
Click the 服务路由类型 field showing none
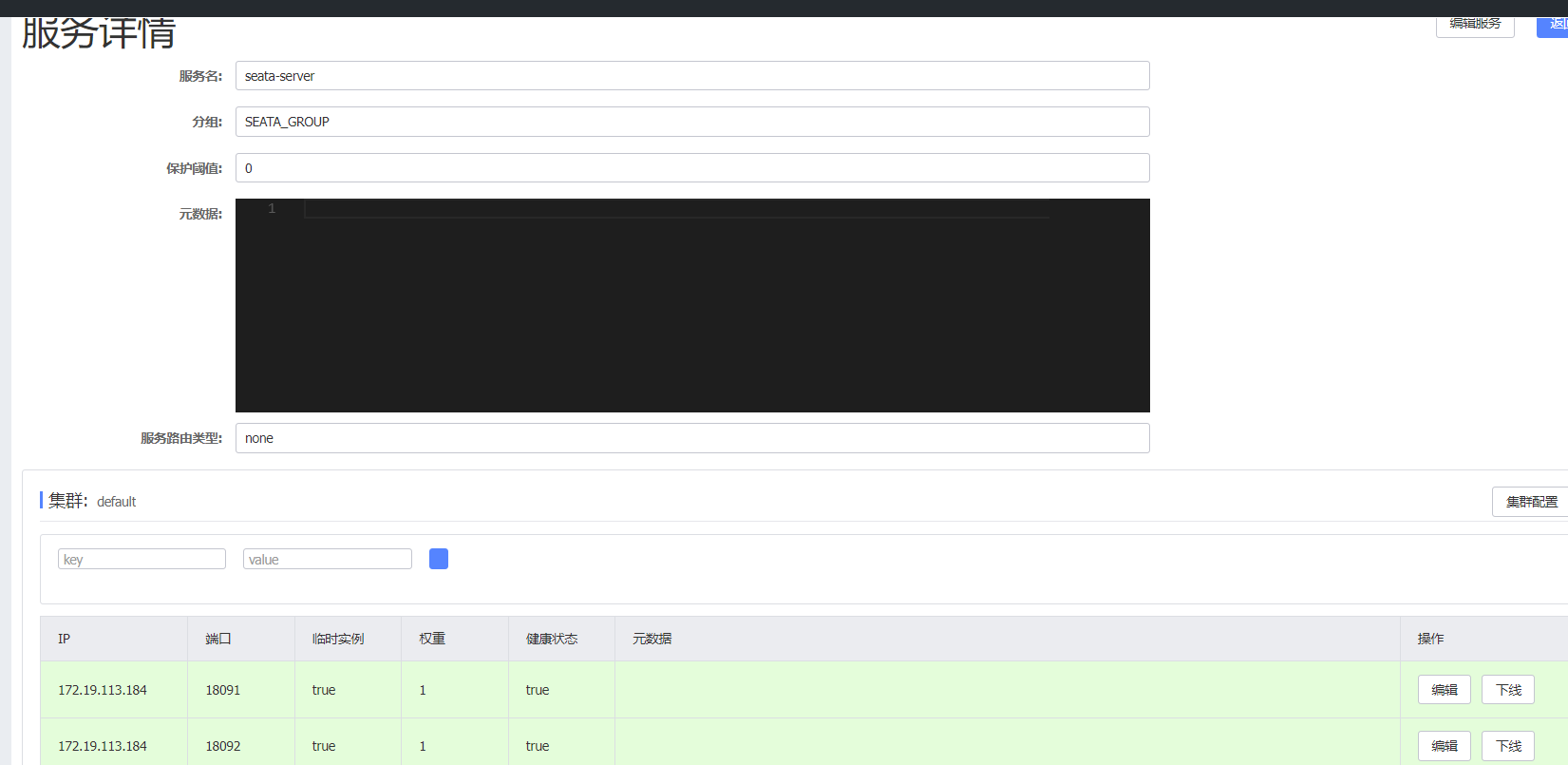pyautogui.click(x=692, y=438)
